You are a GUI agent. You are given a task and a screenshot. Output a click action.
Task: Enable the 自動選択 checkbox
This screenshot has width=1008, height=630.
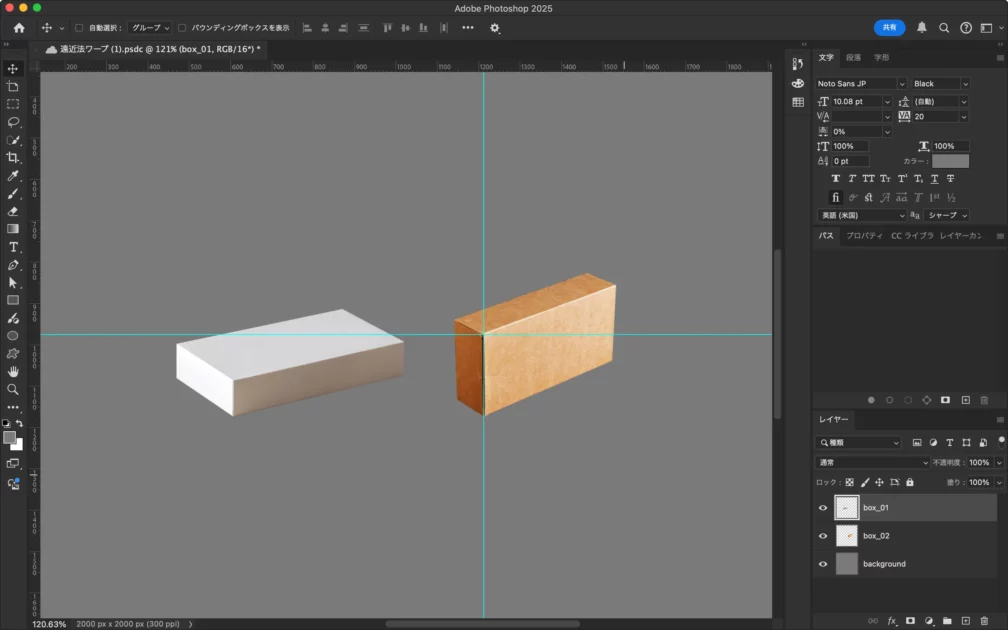[x=79, y=28]
